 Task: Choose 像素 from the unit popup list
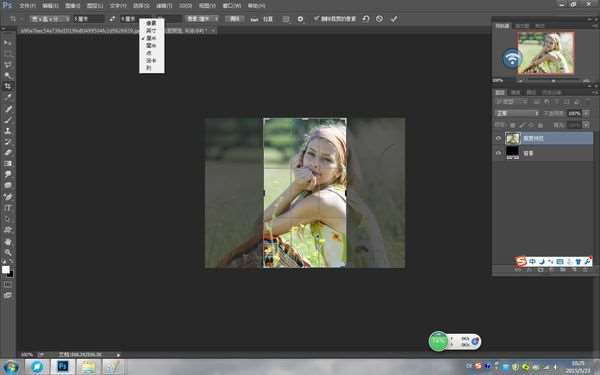pos(152,23)
